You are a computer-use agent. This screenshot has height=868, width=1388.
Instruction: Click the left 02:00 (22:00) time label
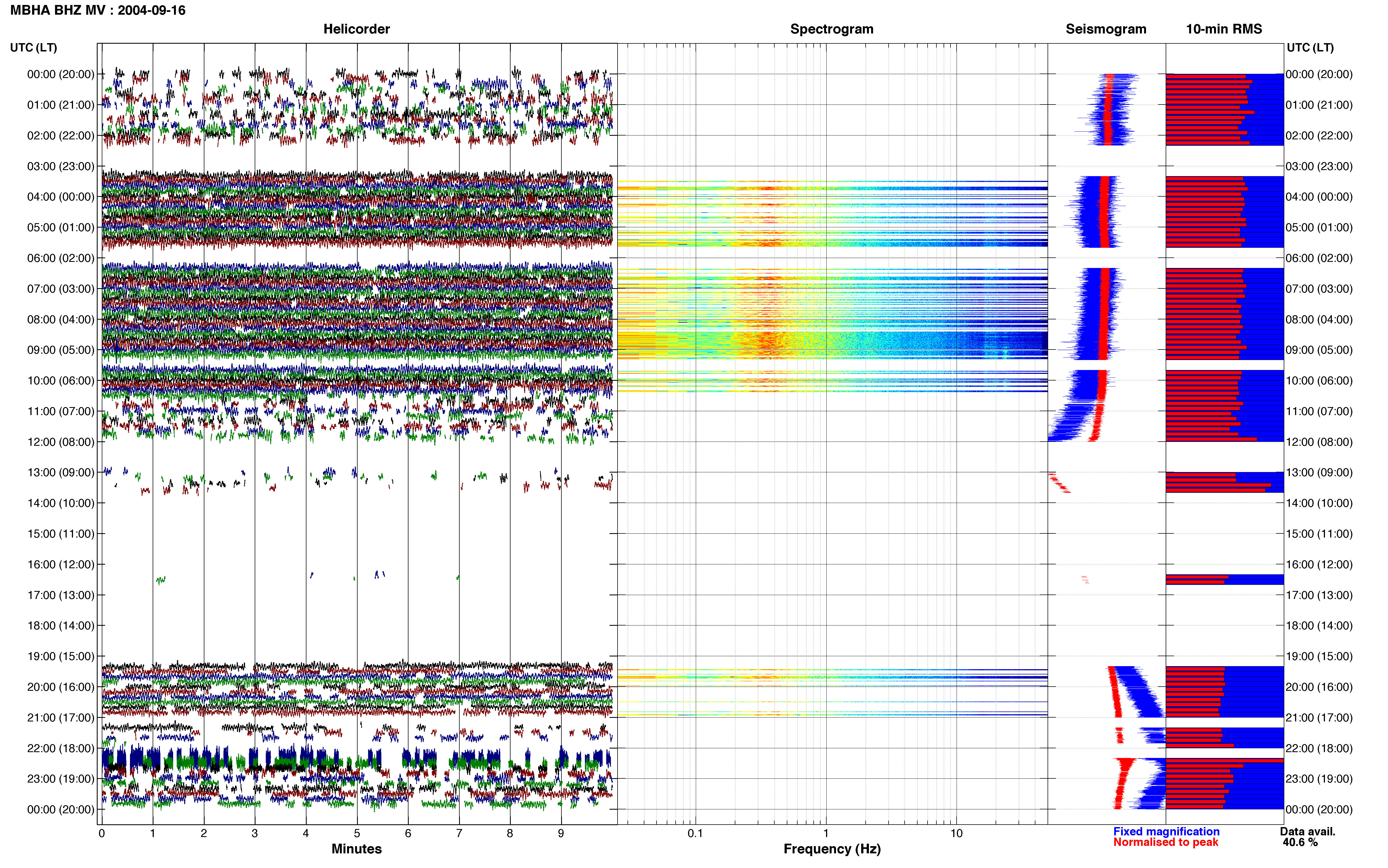(x=61, y=135)
